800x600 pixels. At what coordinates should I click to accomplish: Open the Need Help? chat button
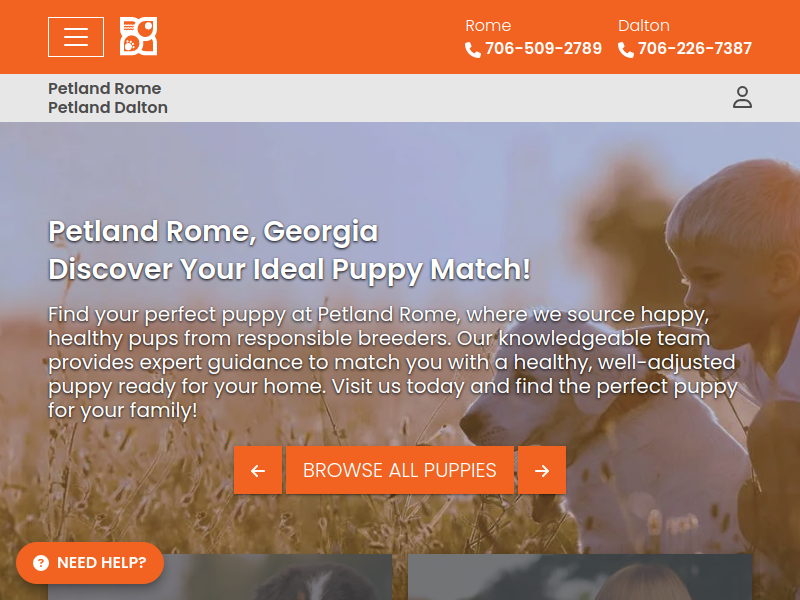(90, 563)
